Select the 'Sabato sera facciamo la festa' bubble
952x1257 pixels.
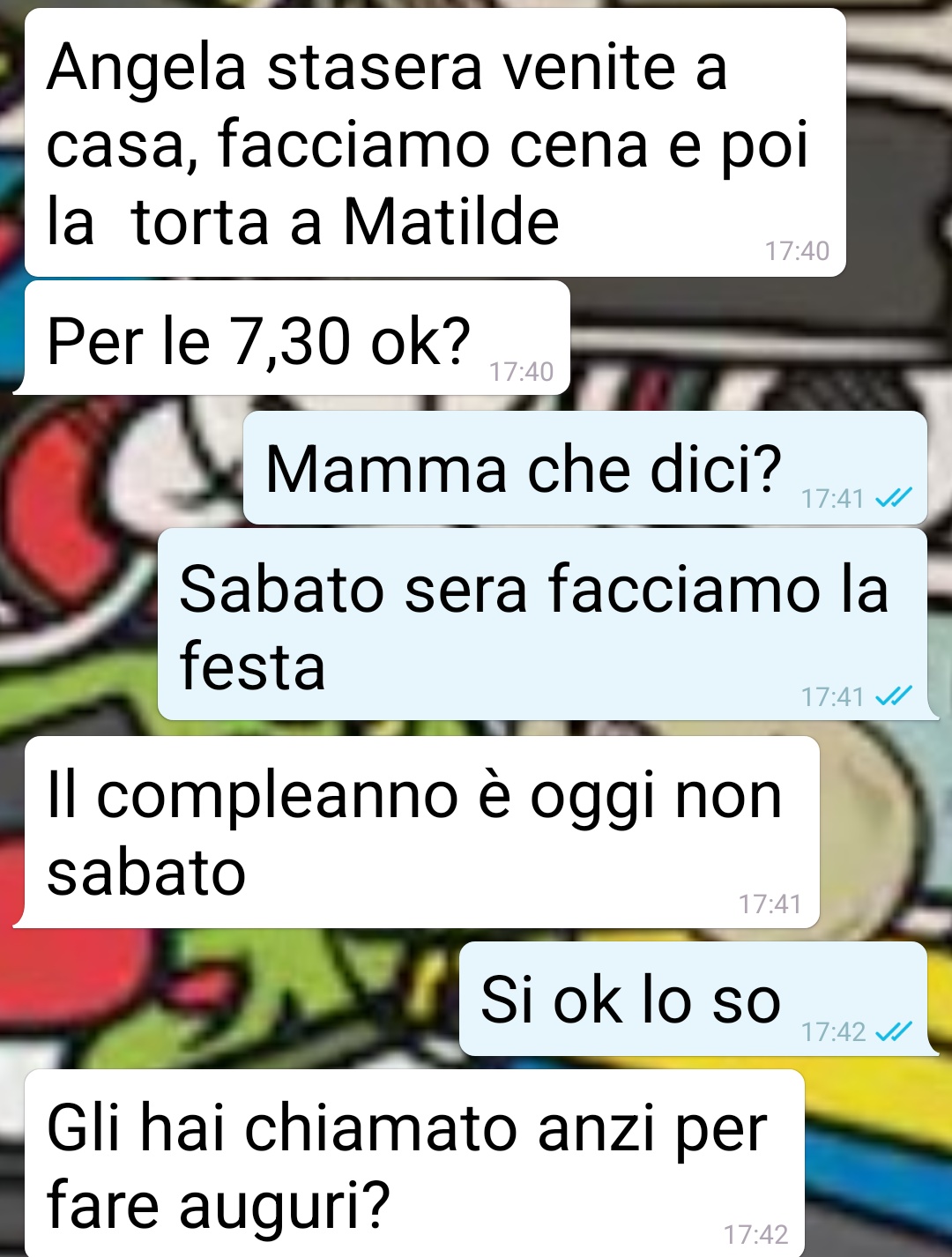coord(543,625)
